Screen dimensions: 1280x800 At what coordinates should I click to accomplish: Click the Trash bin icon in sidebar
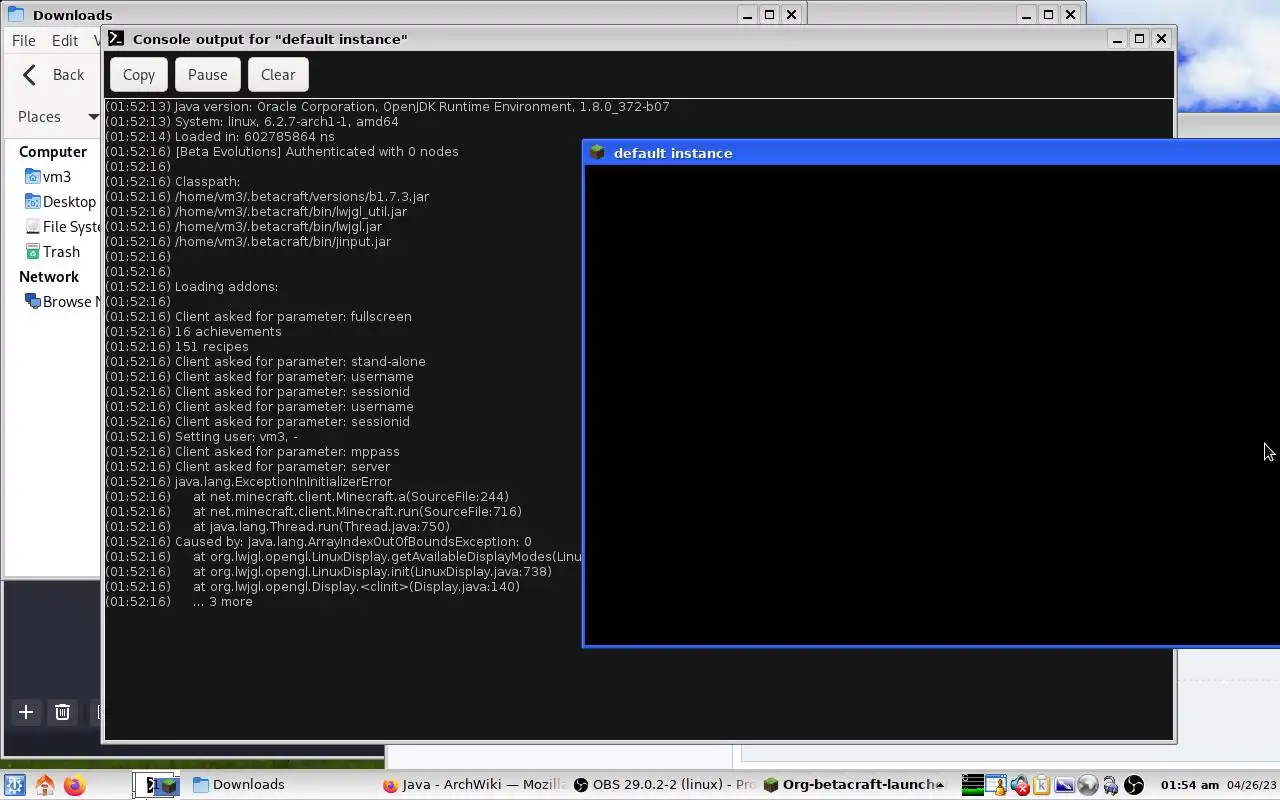pos(32,252)
